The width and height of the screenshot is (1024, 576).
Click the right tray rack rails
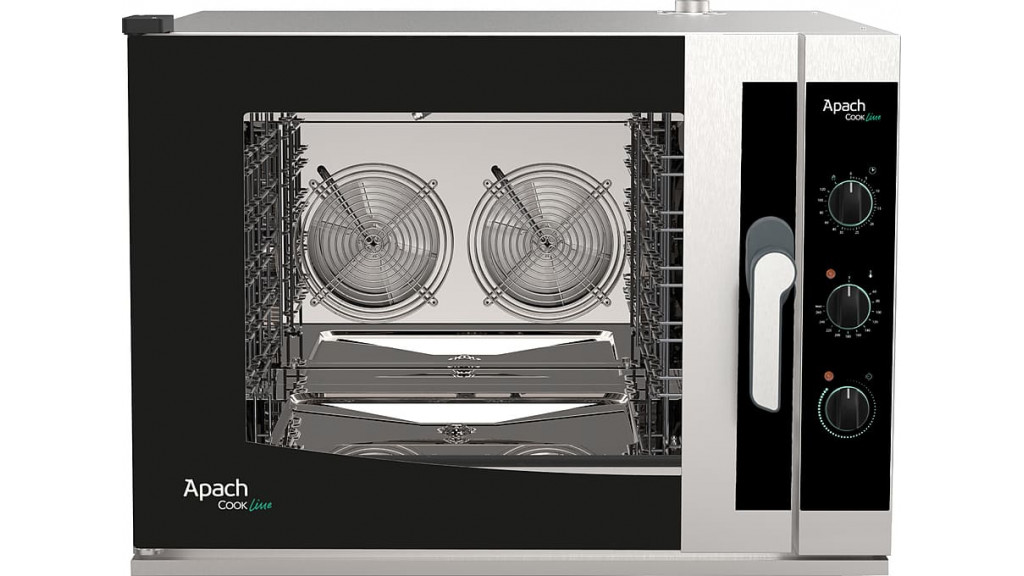[x=654, y=250]
